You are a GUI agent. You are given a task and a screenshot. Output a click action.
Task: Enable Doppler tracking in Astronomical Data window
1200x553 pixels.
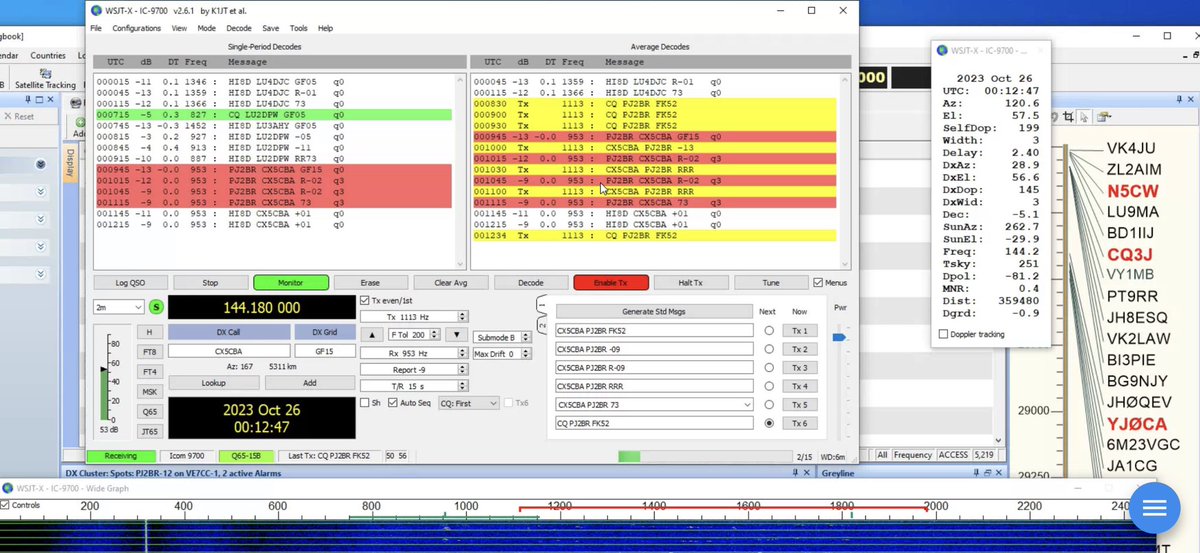click(x=944, y=333)
